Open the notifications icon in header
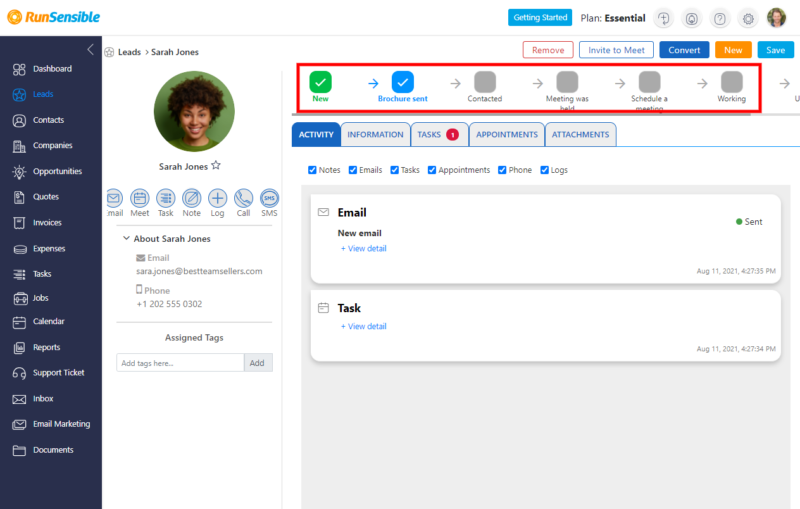Image resolution: width=800 pixels, height=509 pixels. pos(692,19)
